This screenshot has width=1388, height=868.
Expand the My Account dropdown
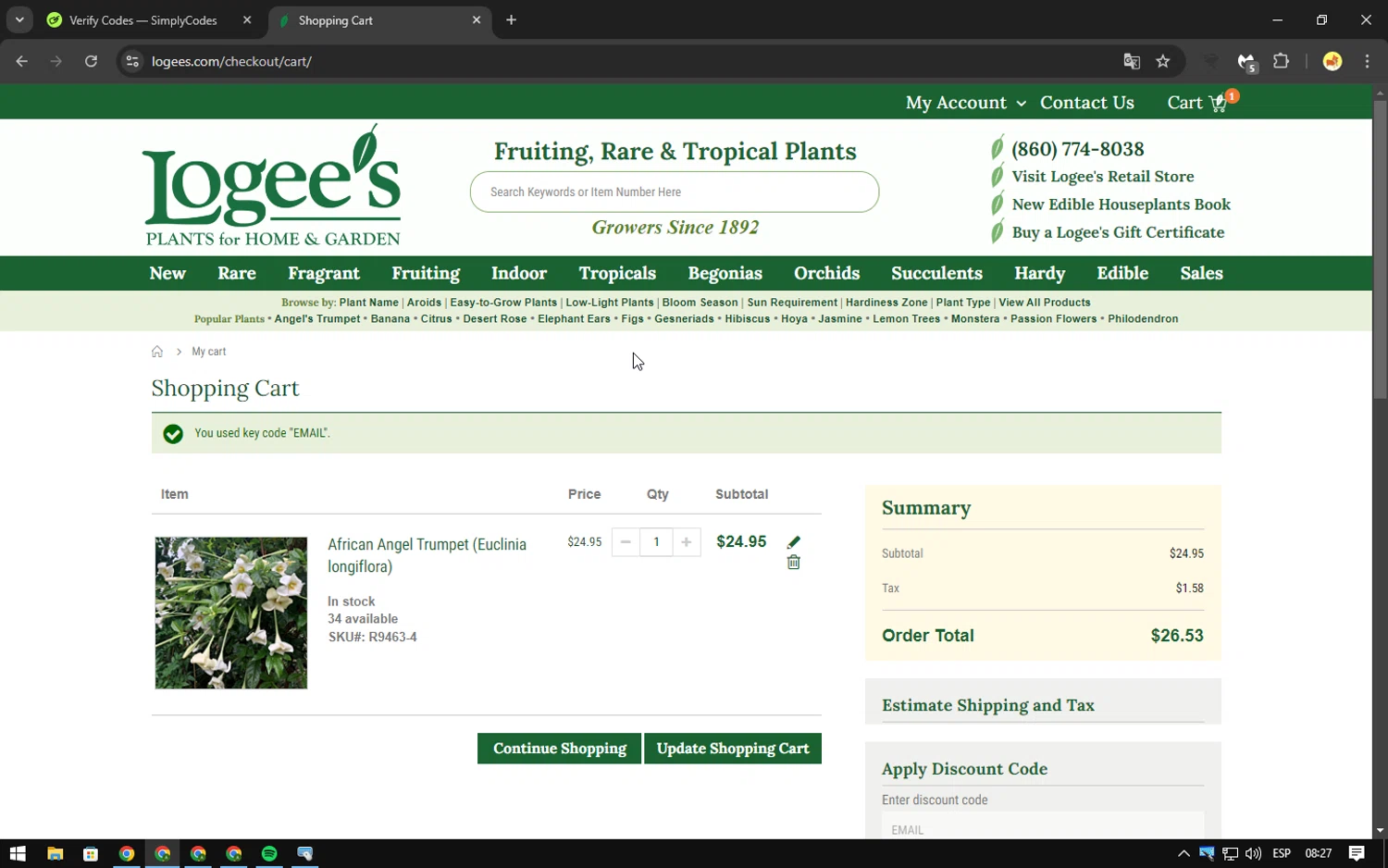tap(965, 103)
